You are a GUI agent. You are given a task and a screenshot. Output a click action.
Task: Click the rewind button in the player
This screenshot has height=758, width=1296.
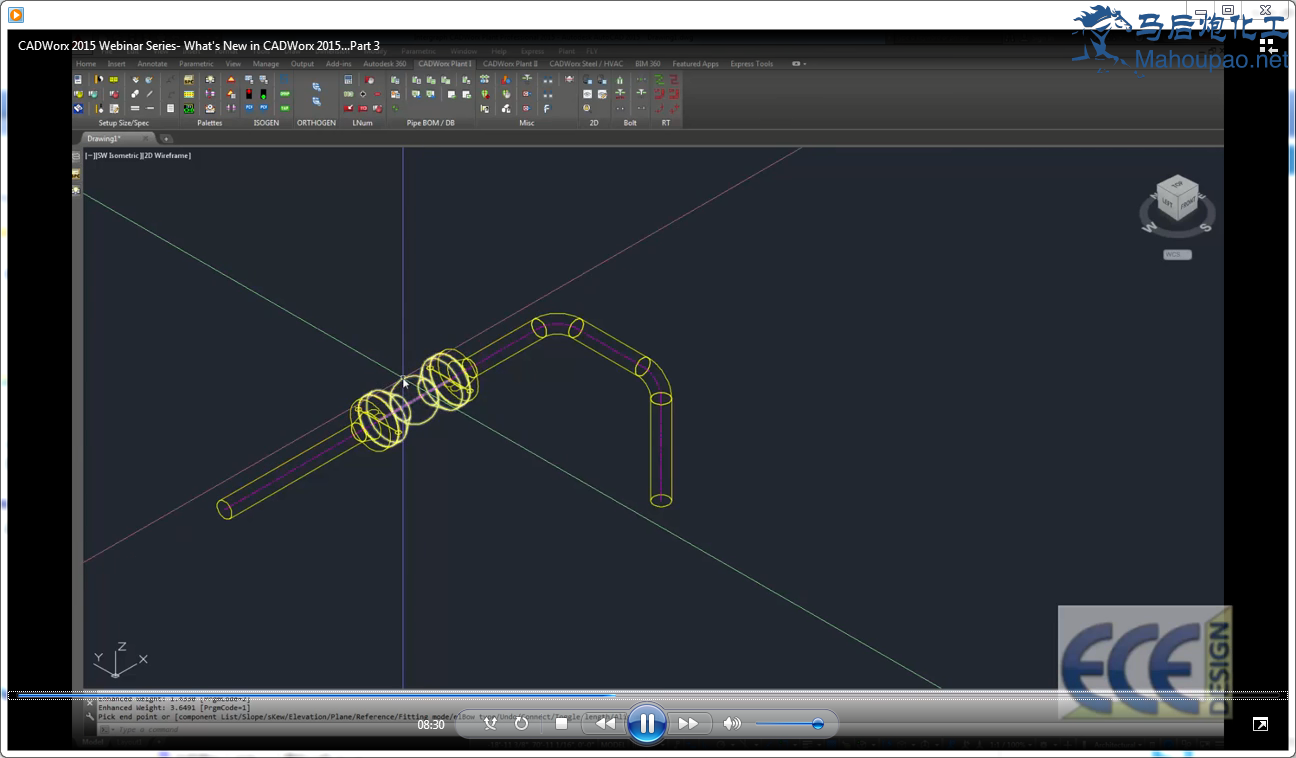point(606,723)
